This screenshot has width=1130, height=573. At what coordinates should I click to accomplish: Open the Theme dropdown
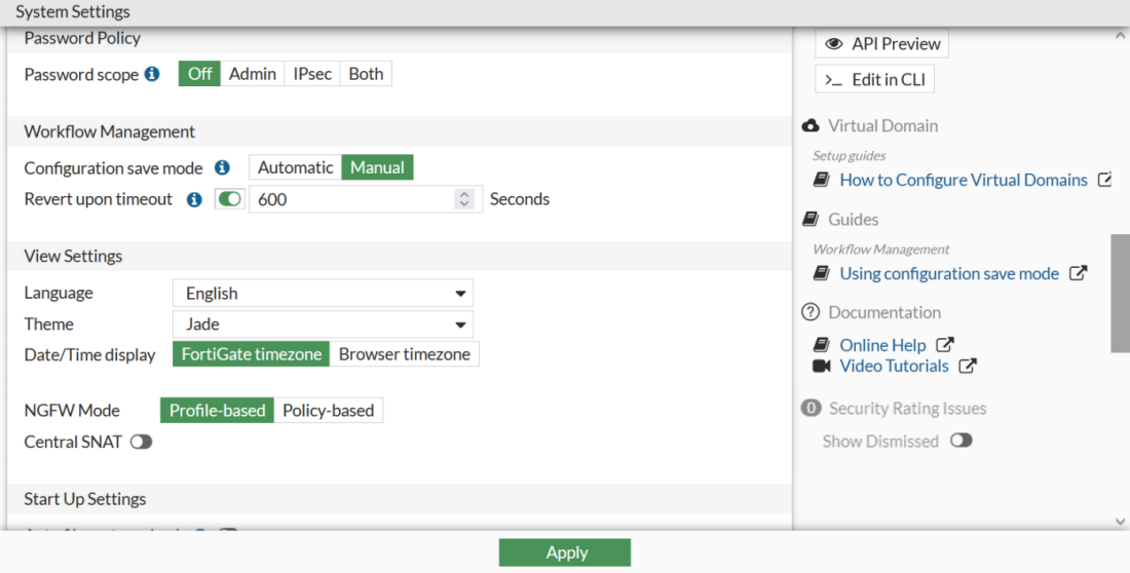click(322, 324)
